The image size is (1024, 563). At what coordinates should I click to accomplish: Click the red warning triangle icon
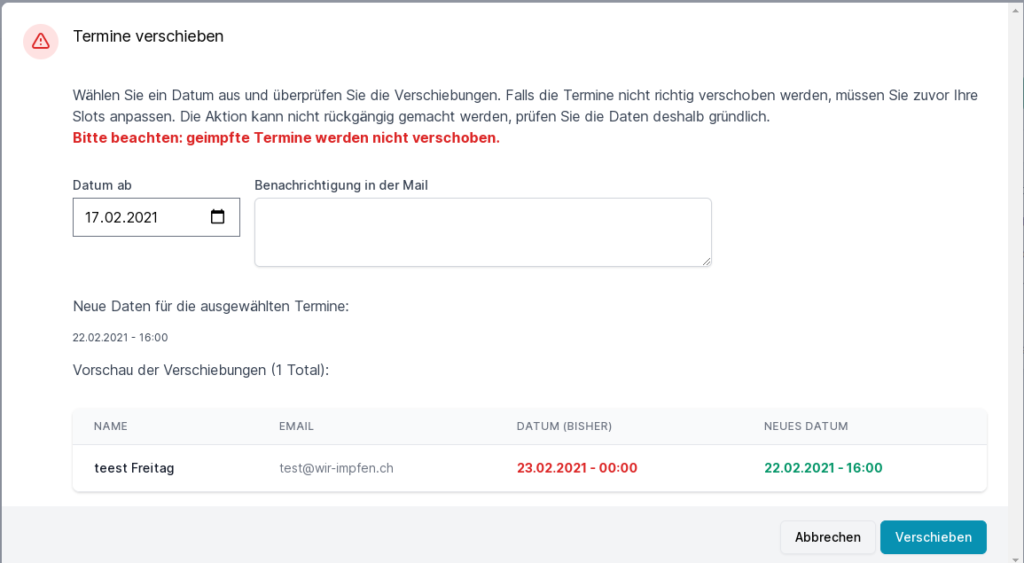[40, 41]
